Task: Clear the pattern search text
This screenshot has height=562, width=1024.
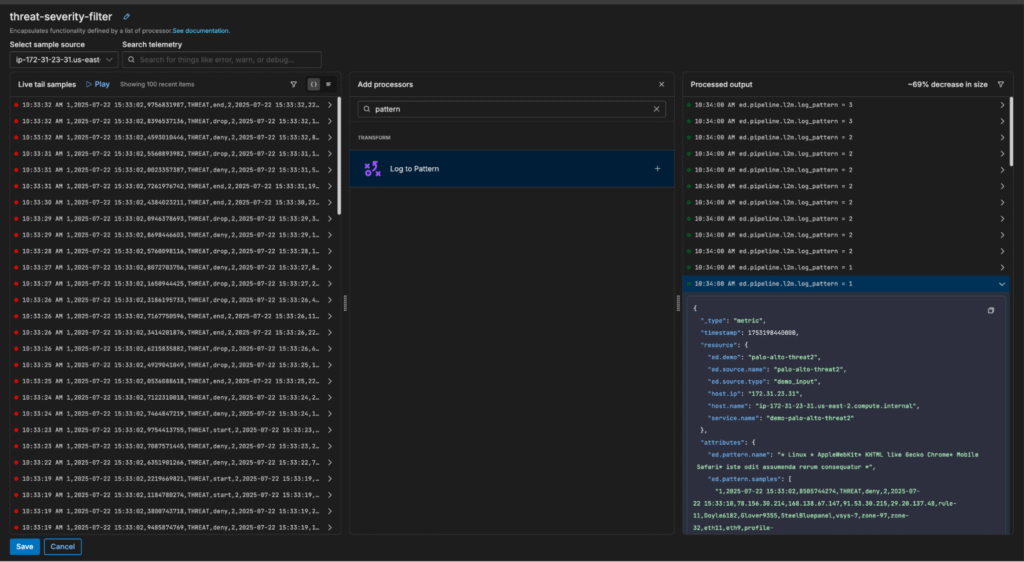Action: tap(657, 109)
